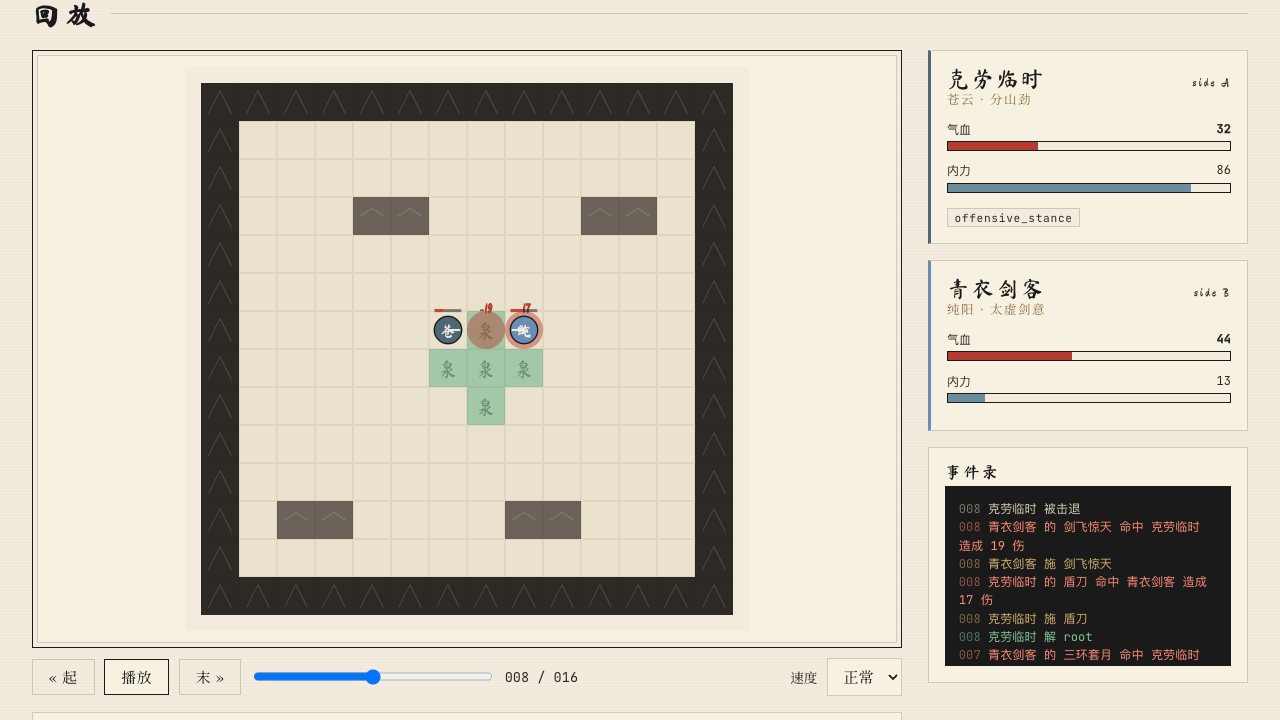Click the upper-right gray mountain obstacle
1280x720 pixels.
pos(619,216)
